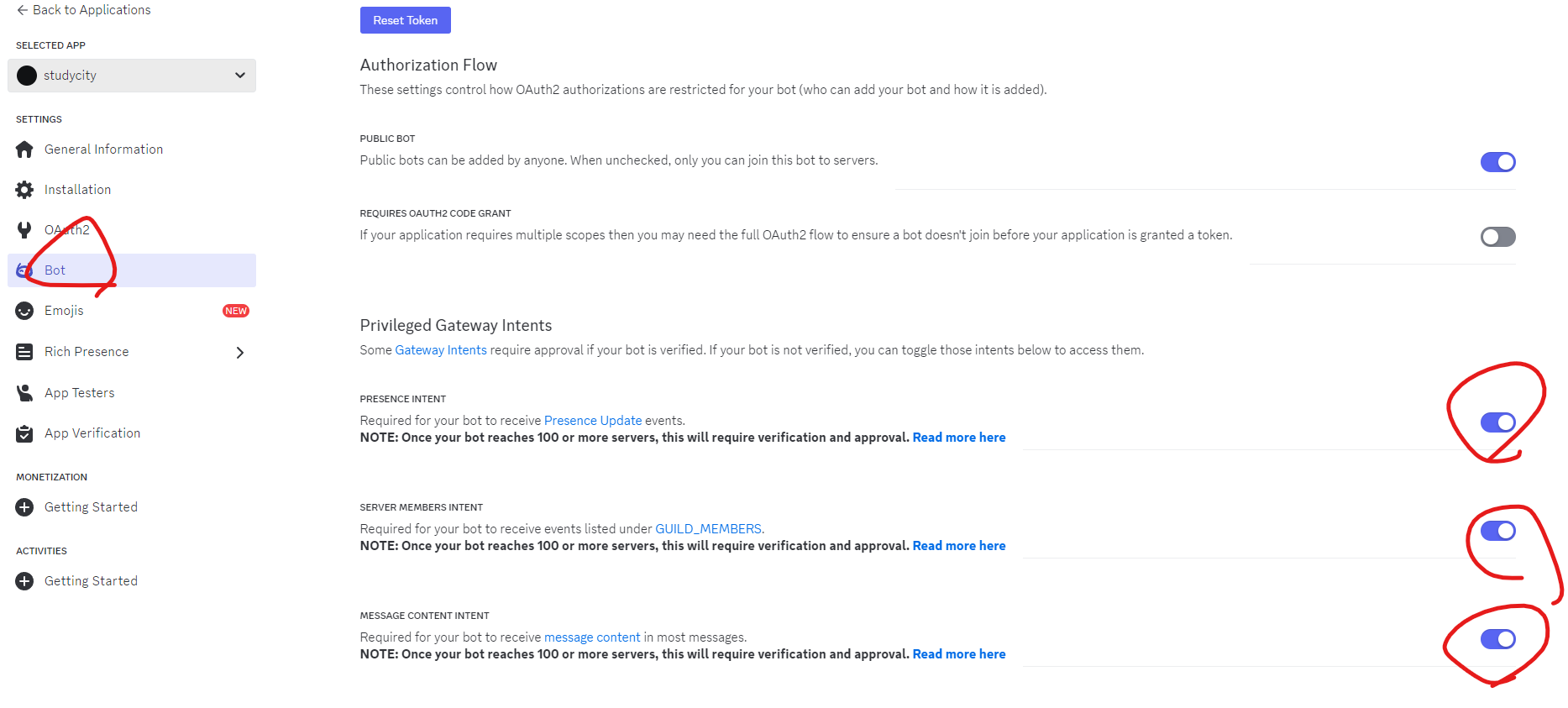Screen dimensions: 1568x708
Task: Click the Reset Token button
Action: coord(405,20)
